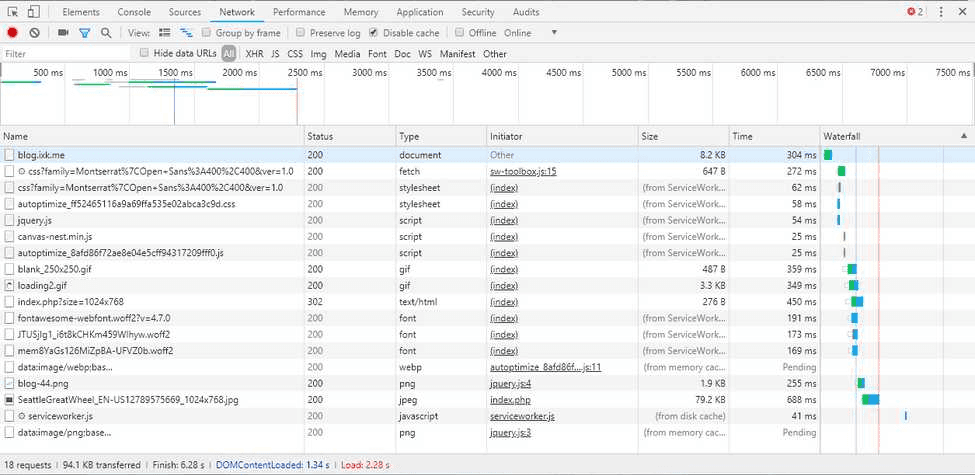The width and height of the screenshot is (975, 475).
Task: Stop recording network log with red button
Action: click(x=13, y=33)
